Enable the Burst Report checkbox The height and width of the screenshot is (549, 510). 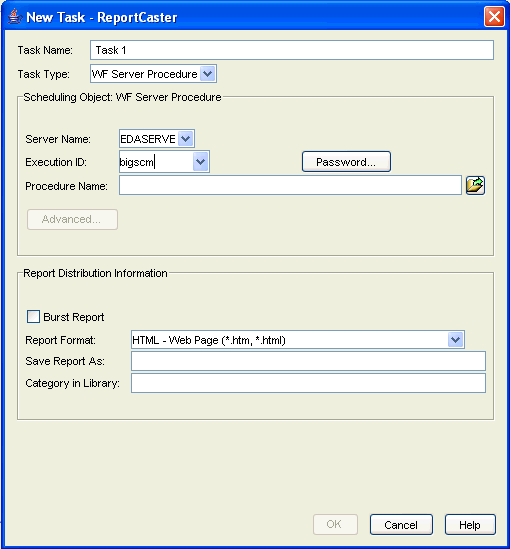34,317
